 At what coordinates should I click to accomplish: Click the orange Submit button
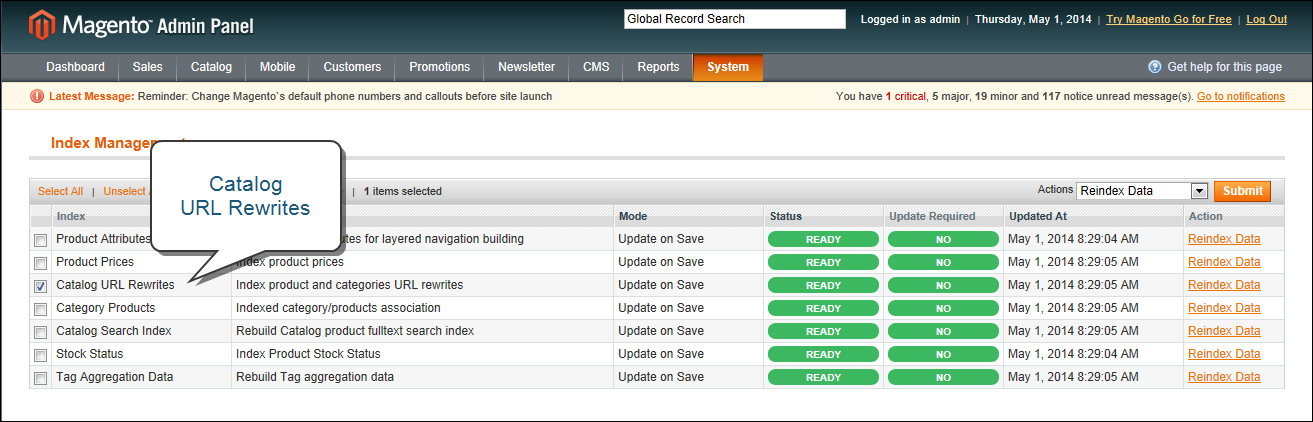pyautogui.click(x=1242, y=191)
